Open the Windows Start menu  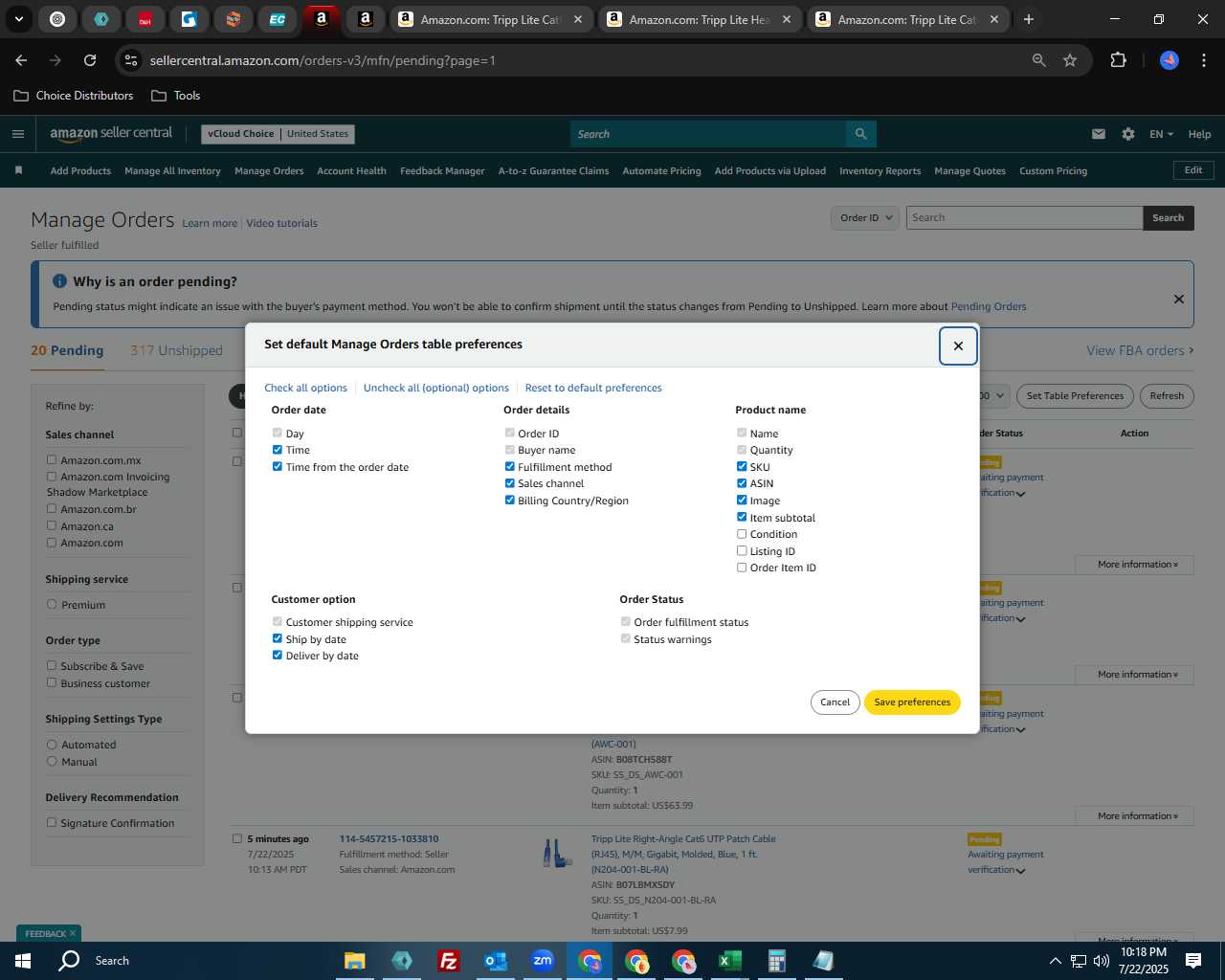click(x=23, y=961)
